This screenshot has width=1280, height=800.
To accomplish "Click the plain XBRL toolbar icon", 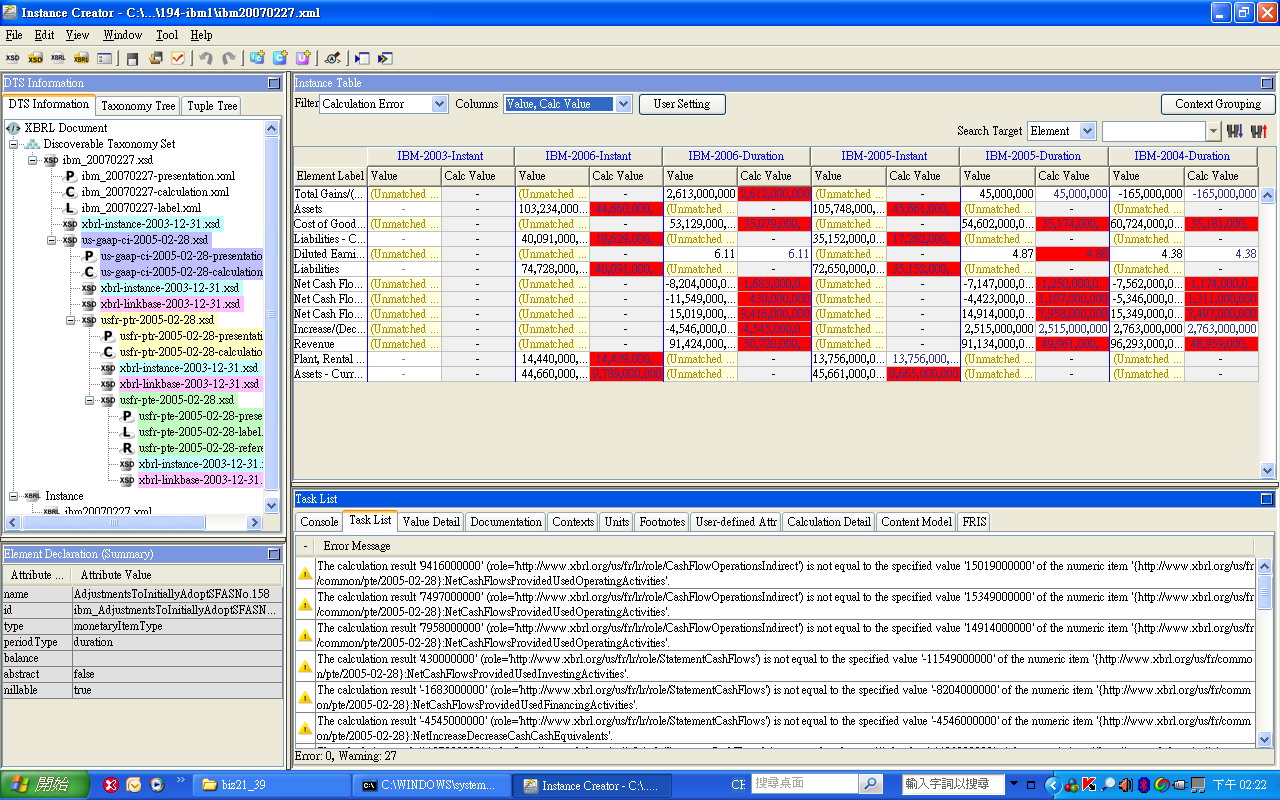I will 58,58.
